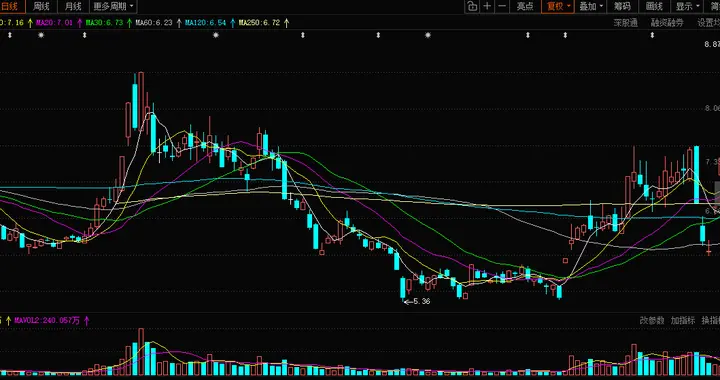Open the 更多周期 periods dropdown
This screenshot has width=720, height=380.
[113, 6]
